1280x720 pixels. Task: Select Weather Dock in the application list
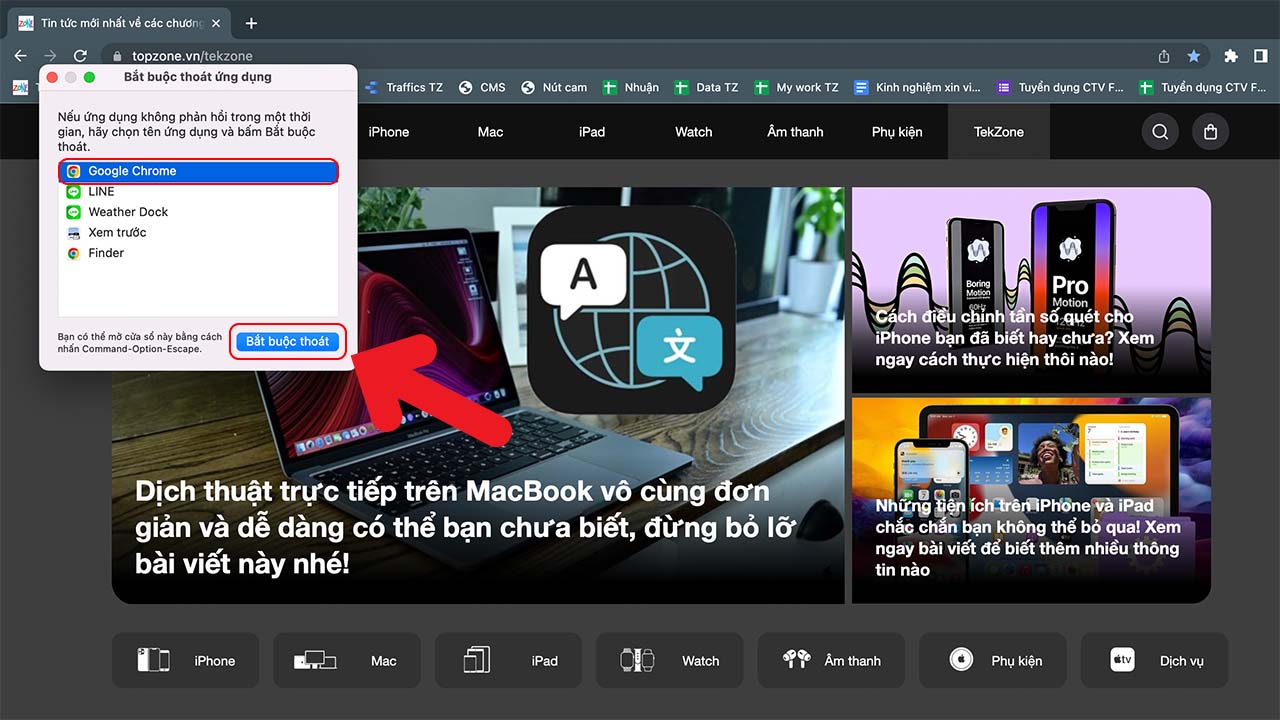point(198,212)
